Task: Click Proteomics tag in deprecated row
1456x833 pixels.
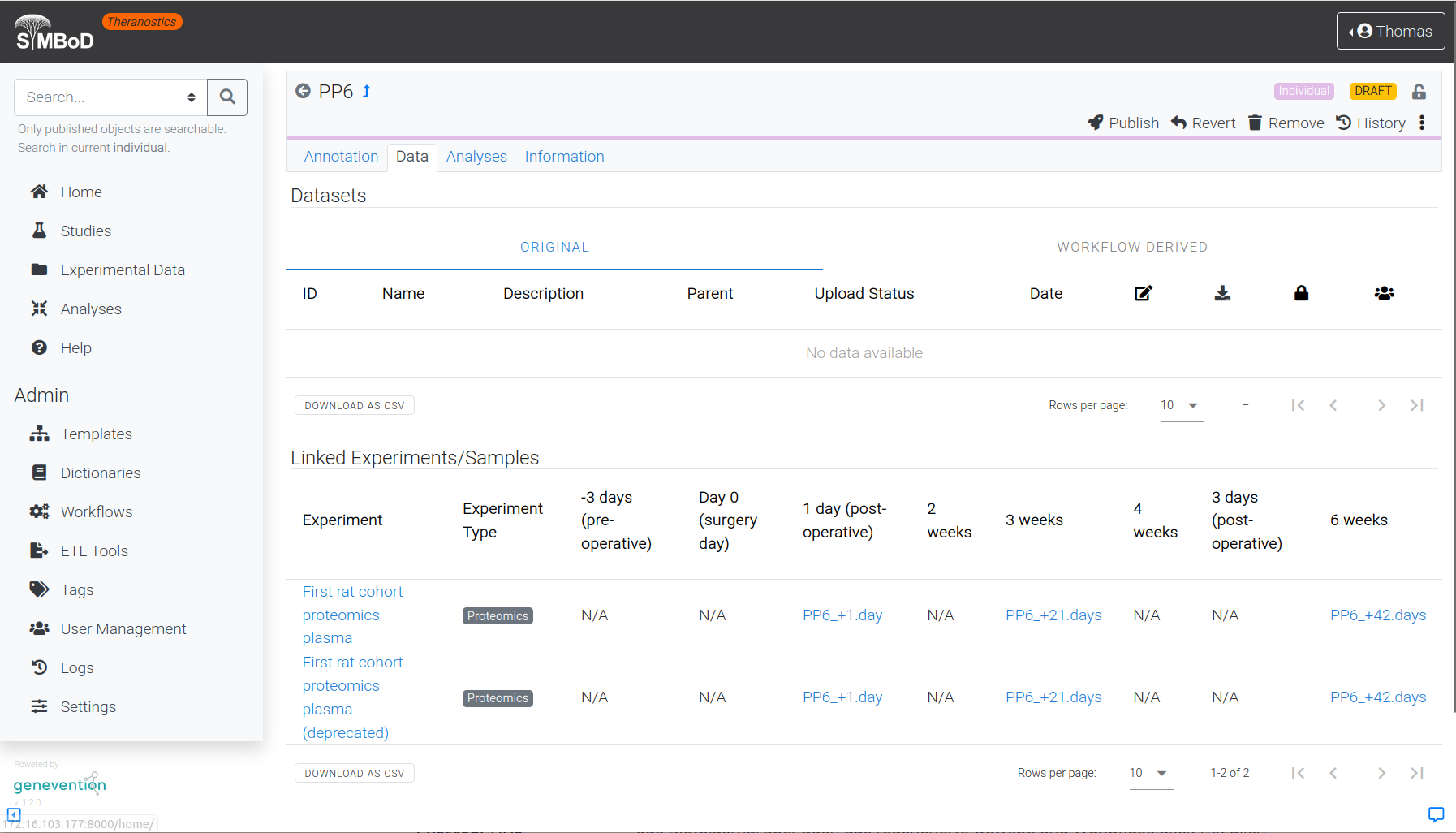Action: [x=498, y=698]
